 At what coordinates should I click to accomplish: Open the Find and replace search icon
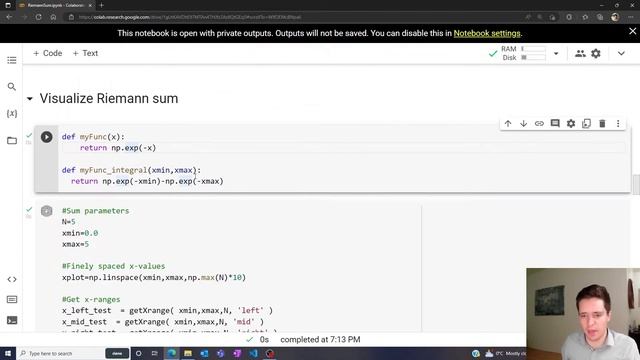pos(12,87)
